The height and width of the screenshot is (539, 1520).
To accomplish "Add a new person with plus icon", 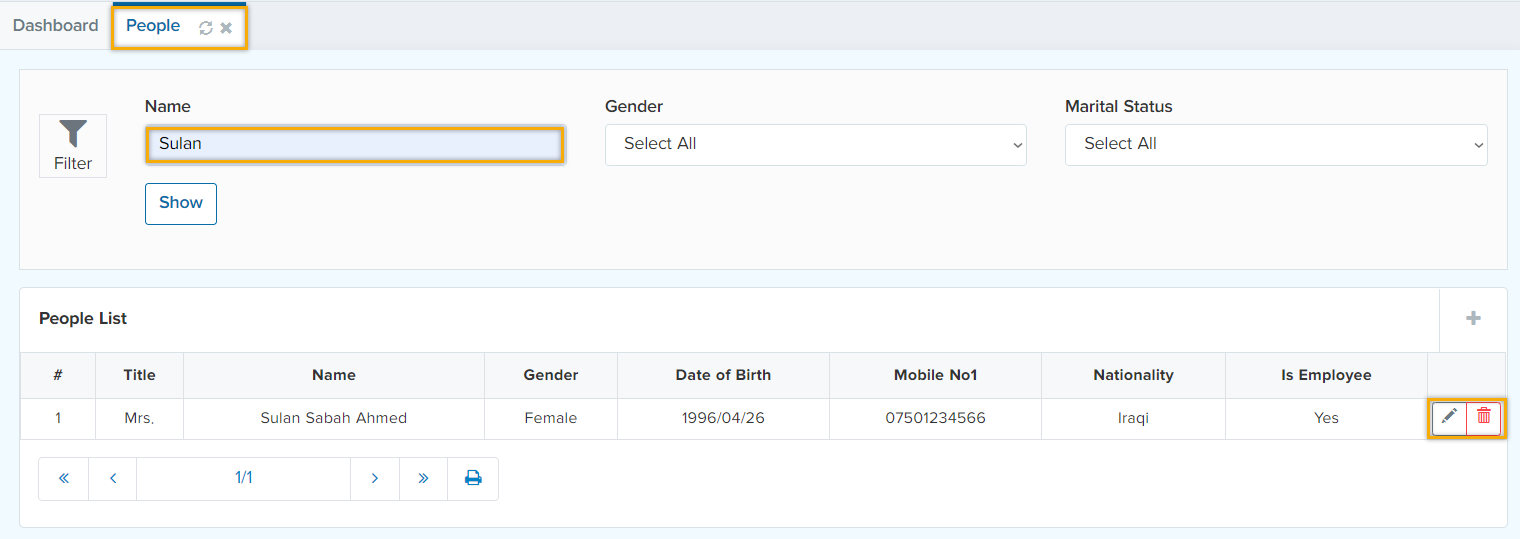I will [1472, 319].
